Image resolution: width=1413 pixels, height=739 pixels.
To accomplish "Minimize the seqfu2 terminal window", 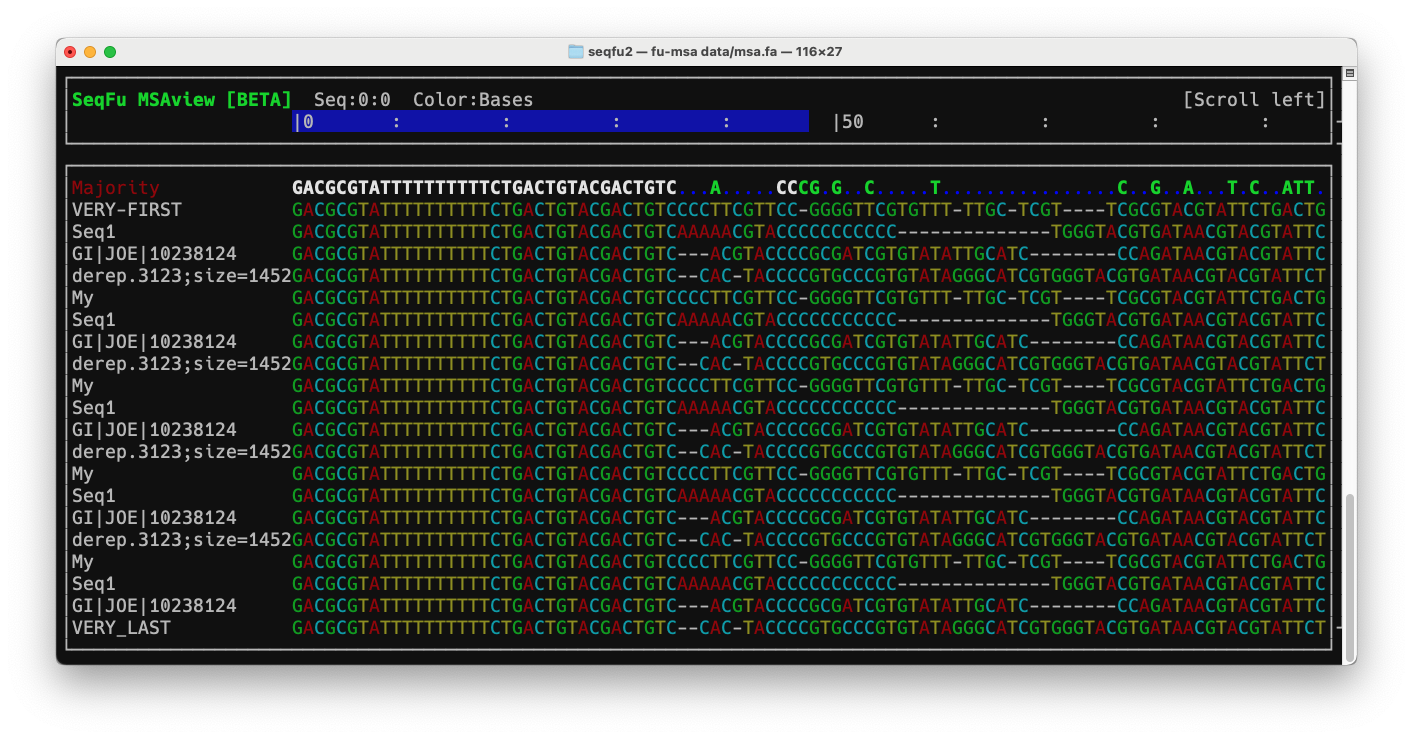I will click(x=90, y=51).
